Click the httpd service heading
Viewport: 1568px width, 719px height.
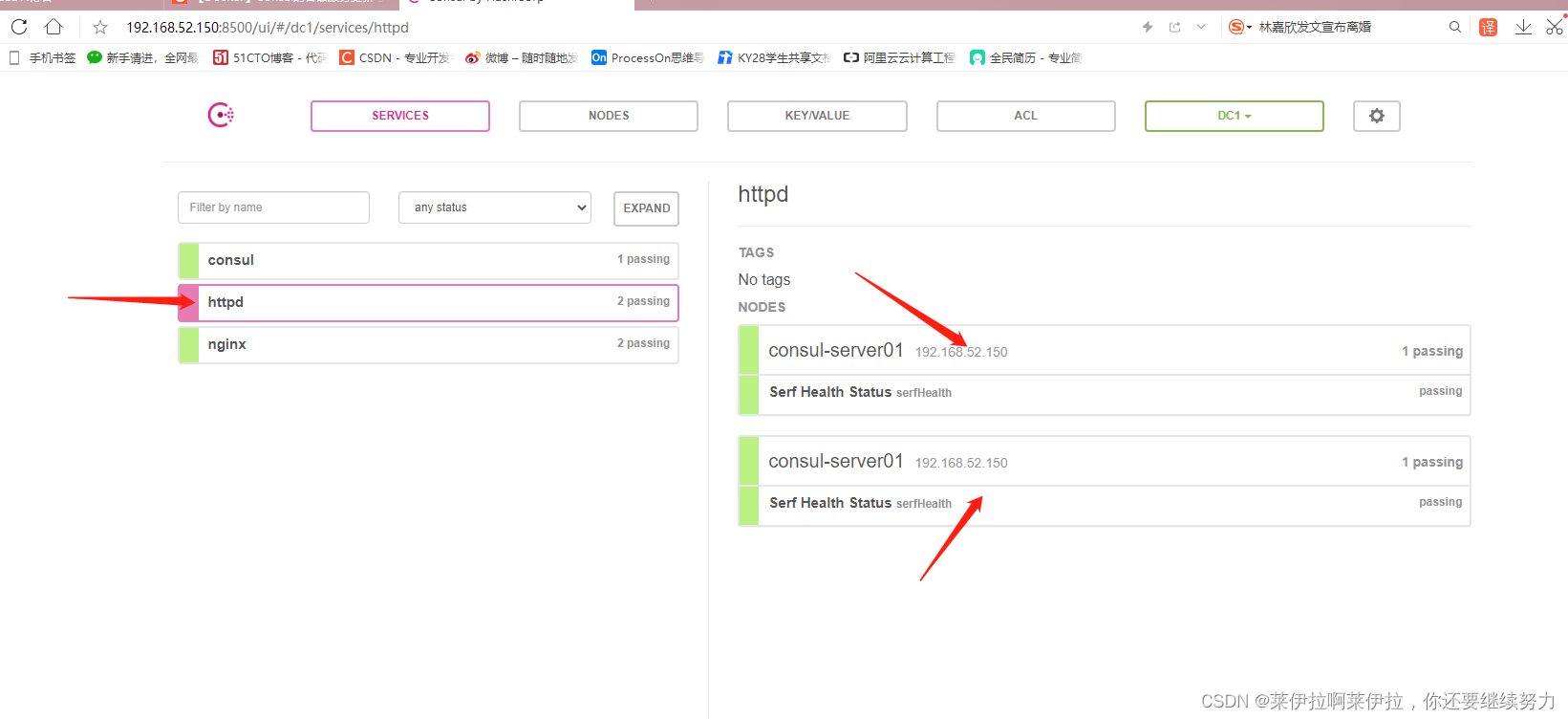763,194
